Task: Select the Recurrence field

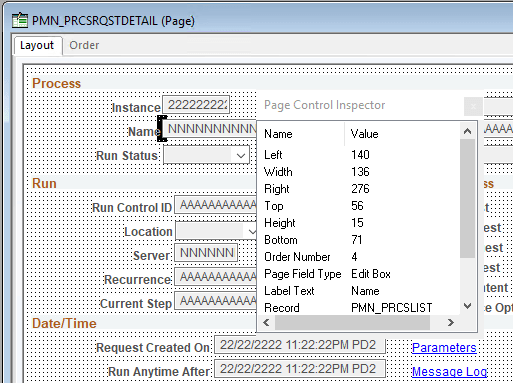Action: pos(216,277)
